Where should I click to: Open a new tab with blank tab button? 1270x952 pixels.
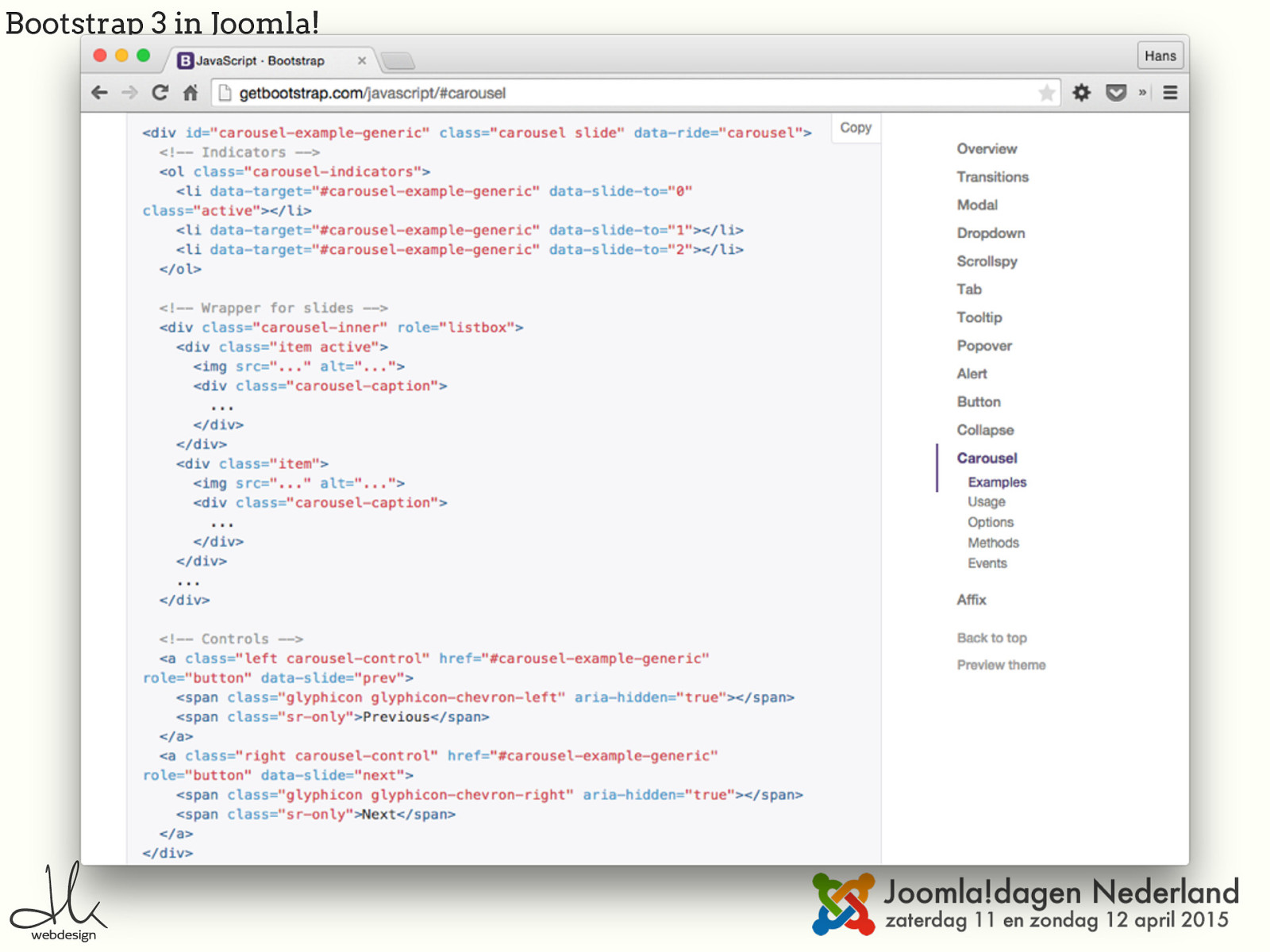click(398, 60)
